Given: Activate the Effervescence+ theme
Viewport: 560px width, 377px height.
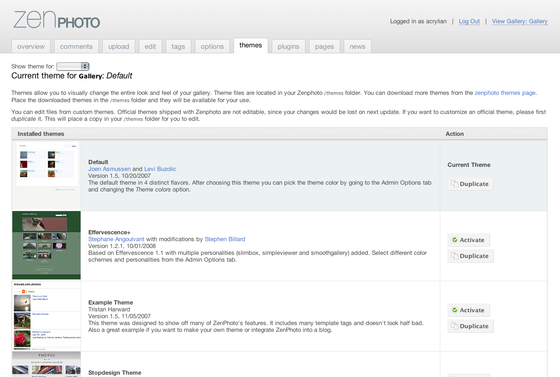Looking at the screenshot, I should tap(468, 240).
